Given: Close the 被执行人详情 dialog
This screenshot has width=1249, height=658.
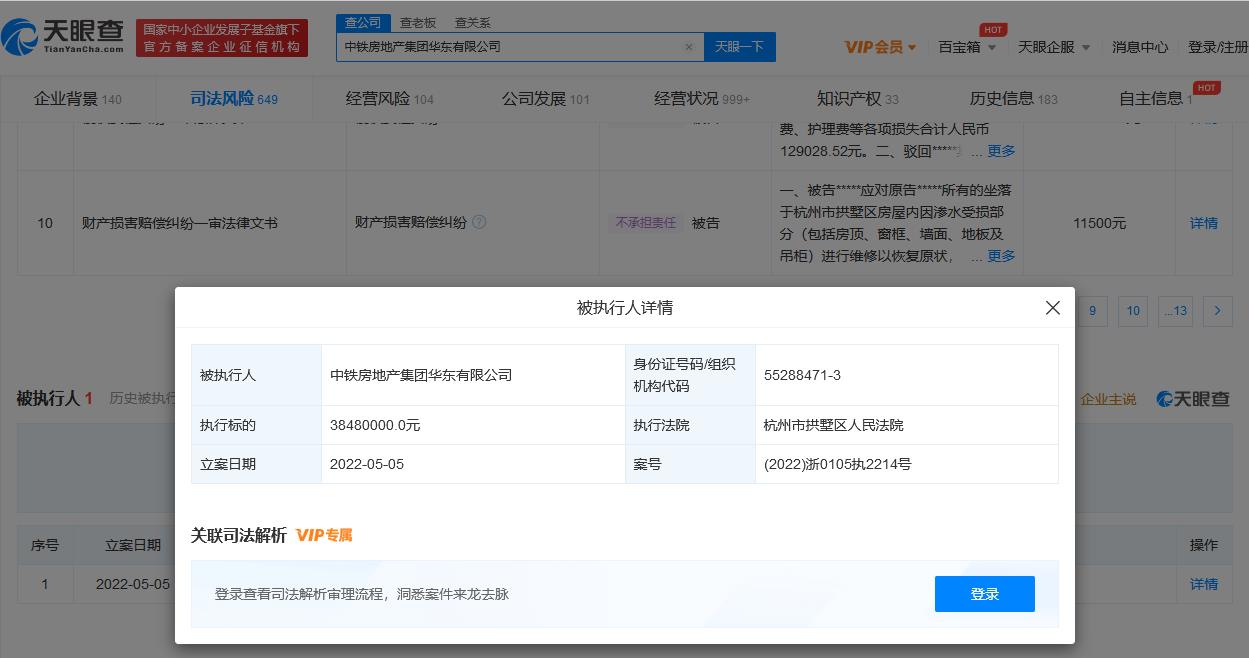Looking at the screenshot, I should [x=1052, y=308].
